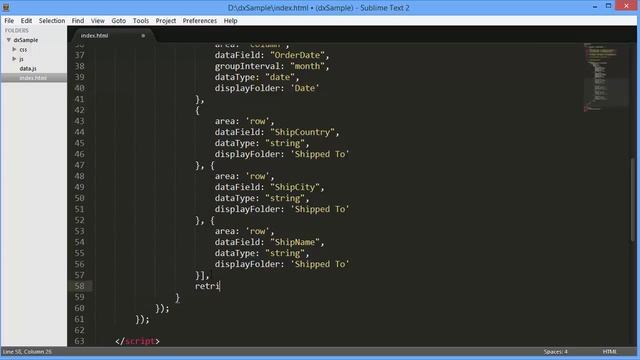This screenshot has height=360, width=640.
Task: Select the css folder in sidebar
Action: pos(23,49)
